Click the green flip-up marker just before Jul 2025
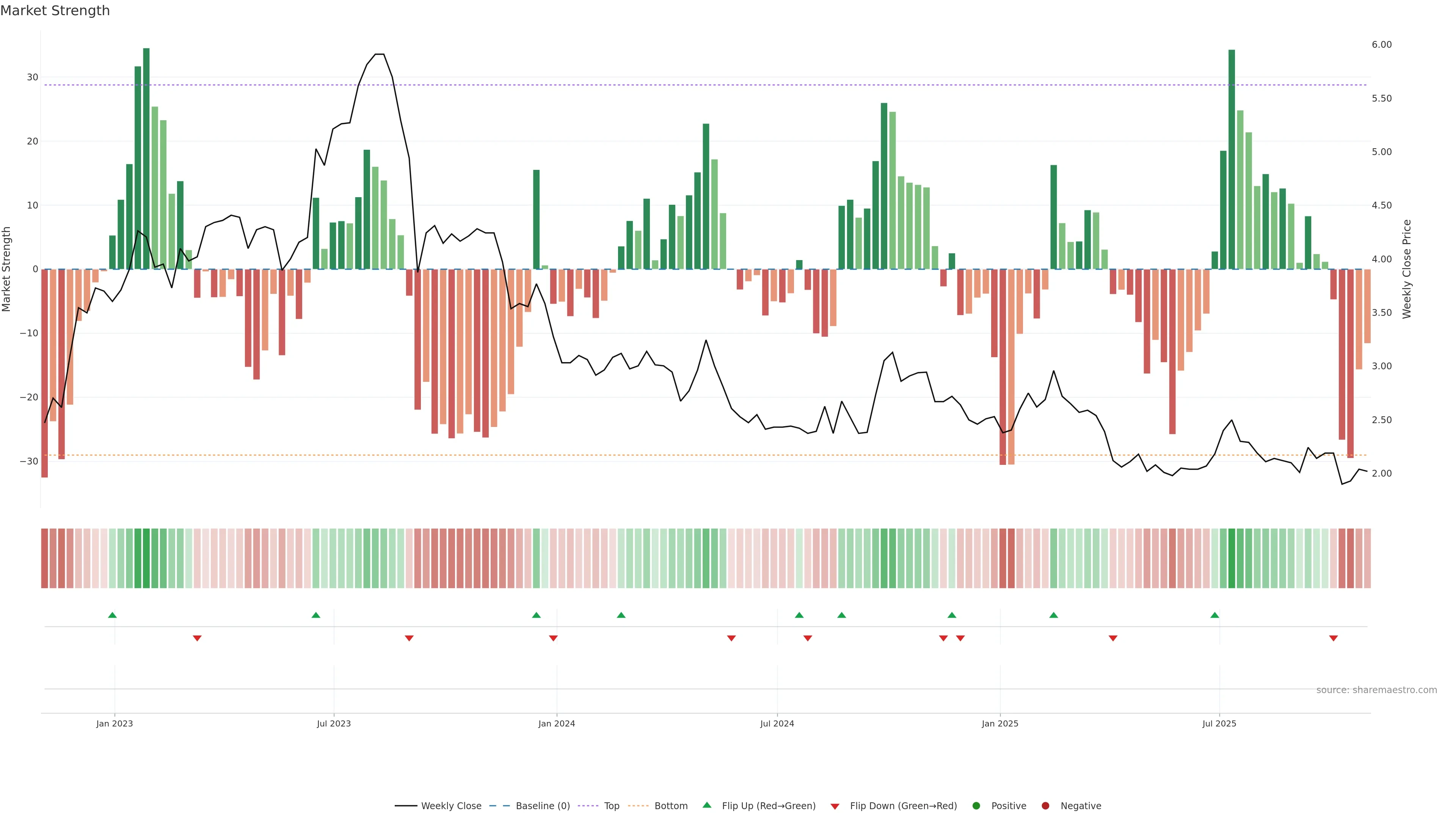This screenshot has height=819, width=1456. (x=1214, y=615)
